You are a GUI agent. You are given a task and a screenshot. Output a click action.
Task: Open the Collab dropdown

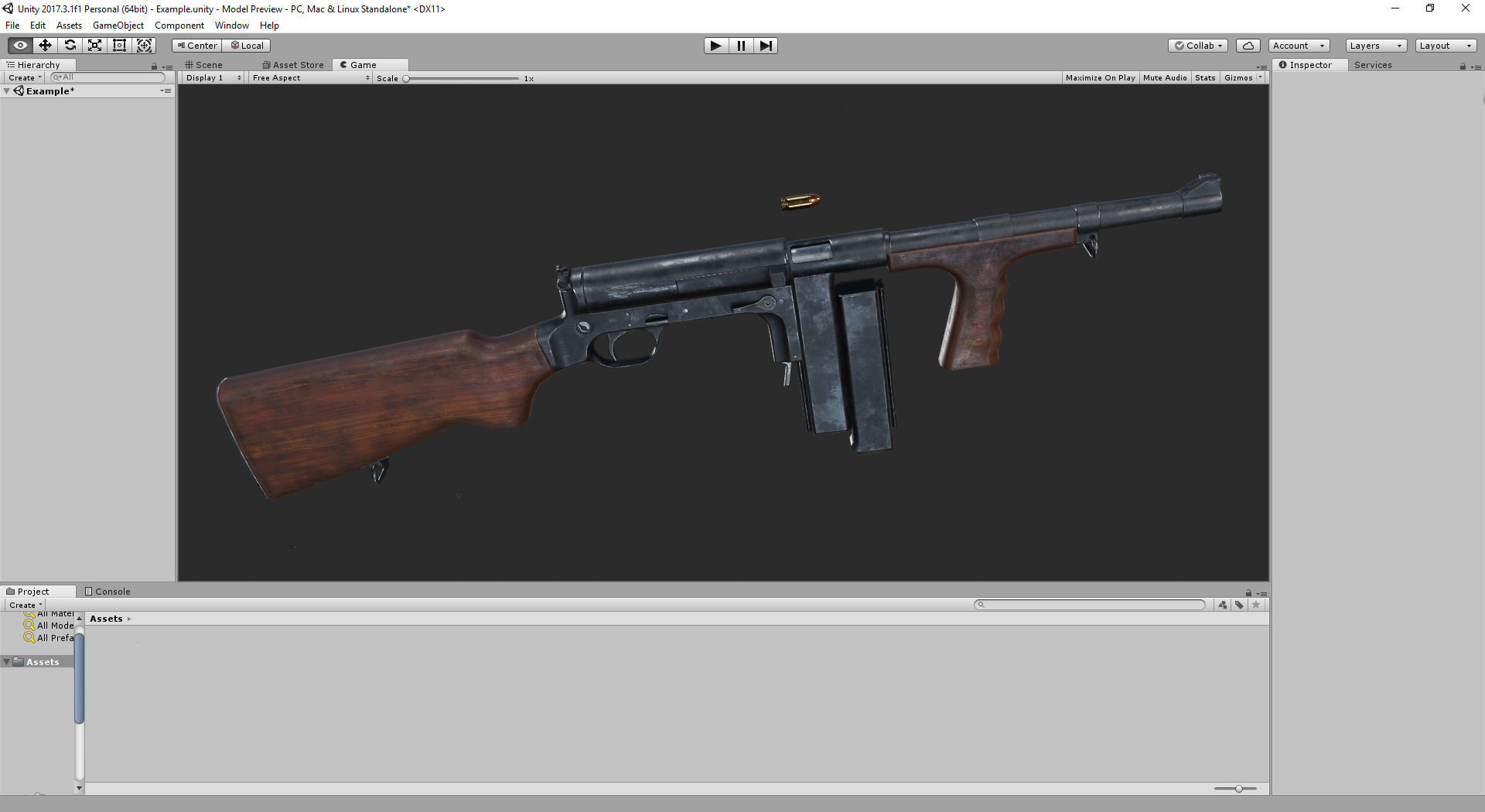(x=1198, y=46)
